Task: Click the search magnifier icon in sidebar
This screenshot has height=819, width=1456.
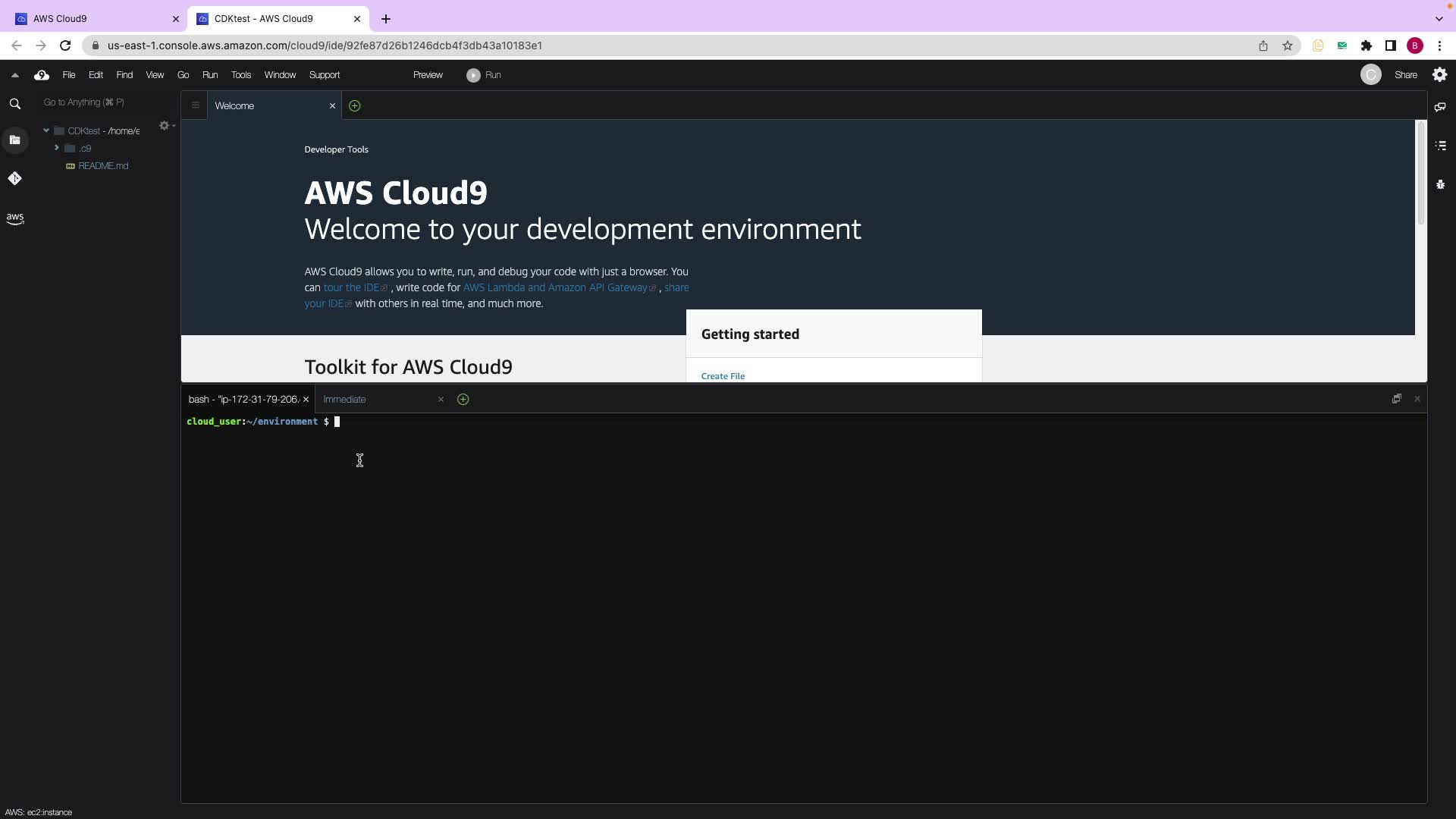Action: pos(15,104)
